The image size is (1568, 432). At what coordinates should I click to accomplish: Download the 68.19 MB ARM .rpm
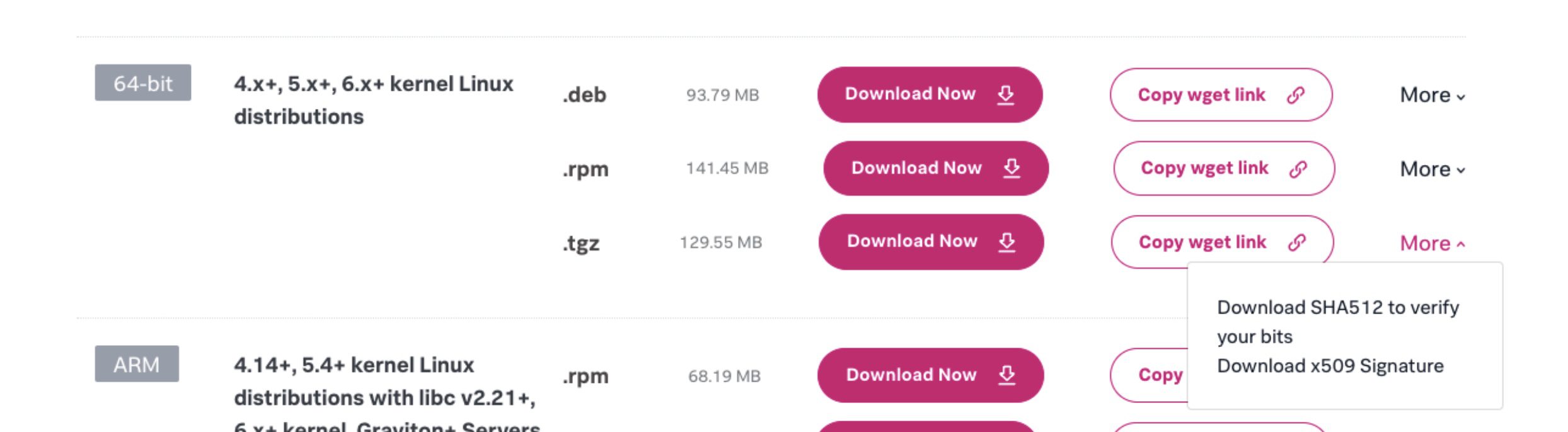coord(931,375)
